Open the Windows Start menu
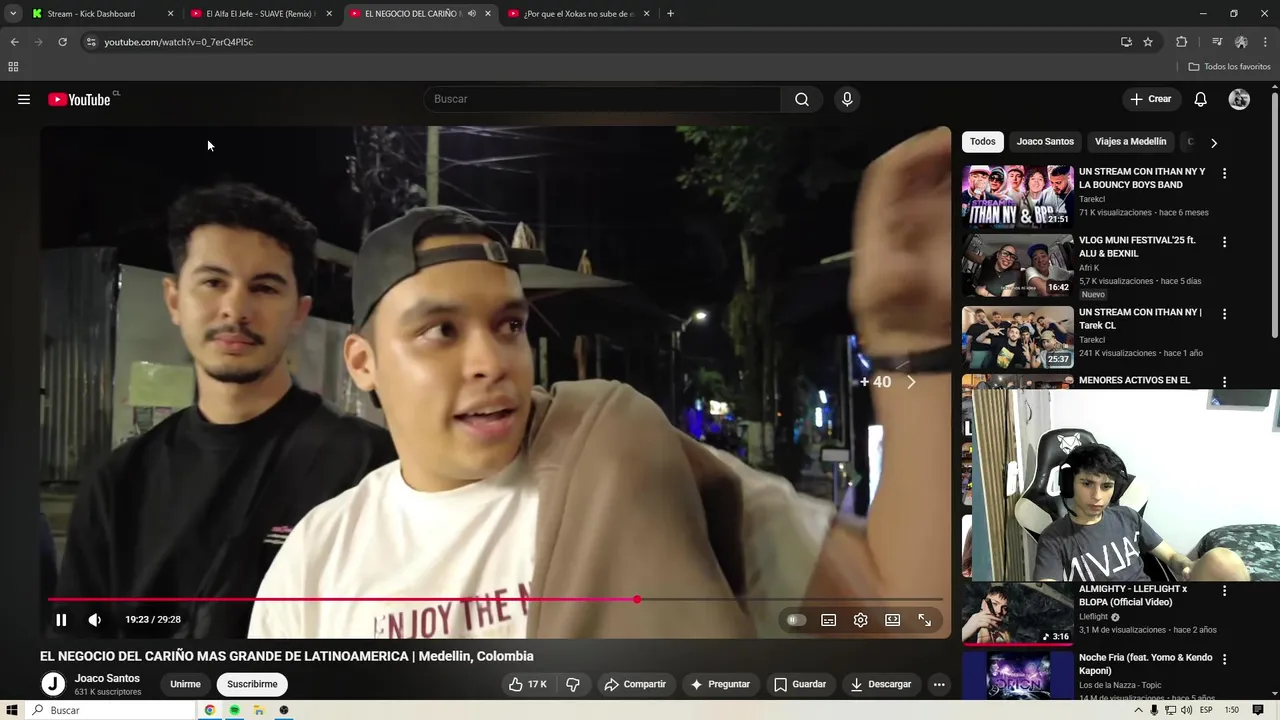Screen dimensions: 1280x720 [13, 710]
